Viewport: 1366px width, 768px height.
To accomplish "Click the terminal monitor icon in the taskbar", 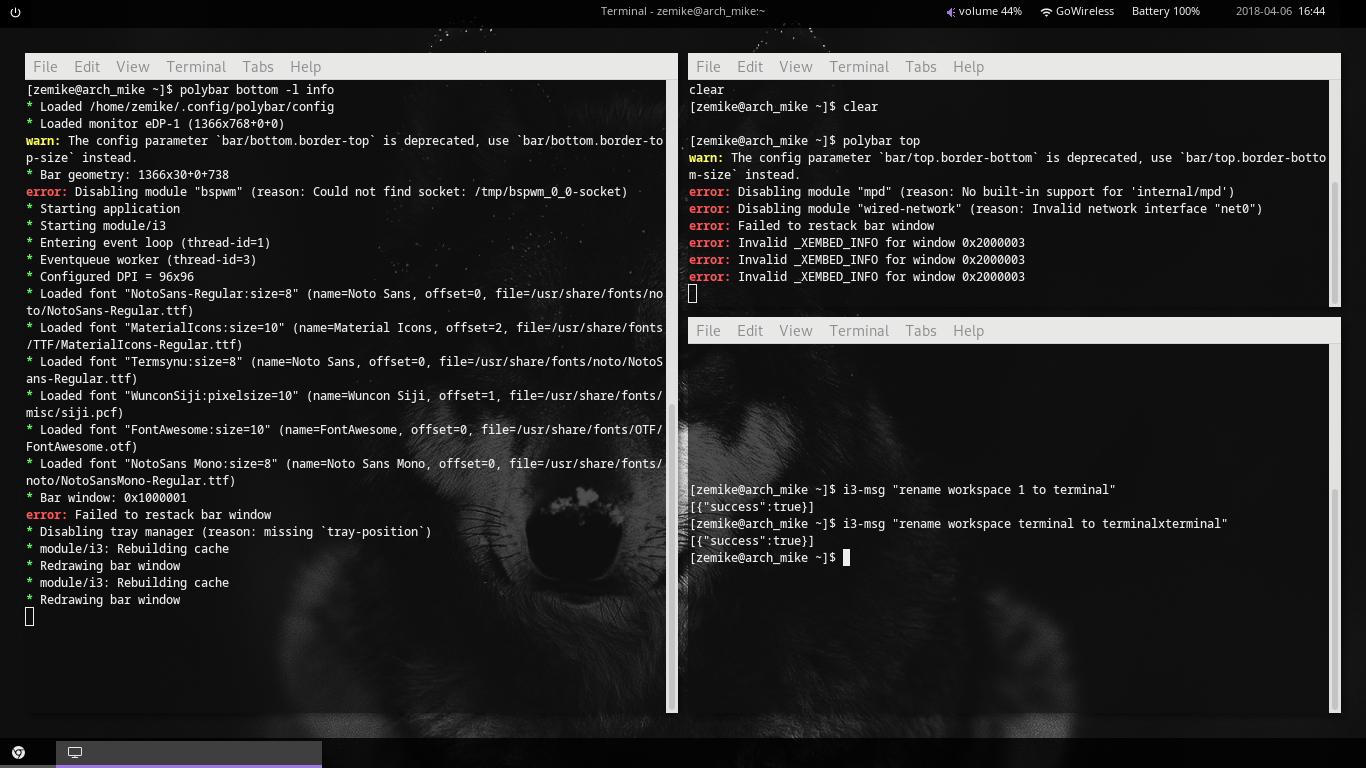I will 75,753.
